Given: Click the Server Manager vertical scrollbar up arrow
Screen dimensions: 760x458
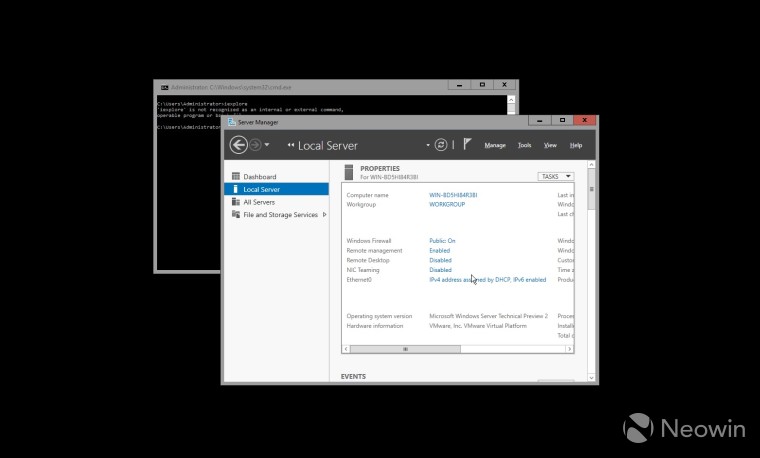Looking at the screenshot, I should point(591,165).
